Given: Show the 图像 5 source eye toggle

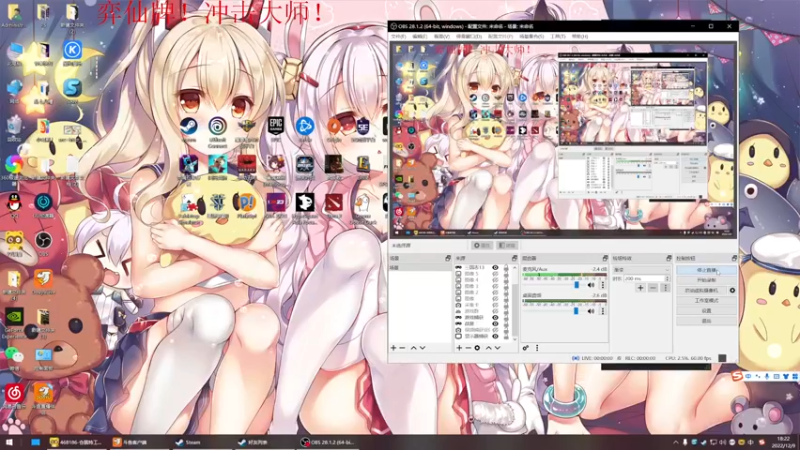Looking at the screenshot, I should click(x=495, y=274).
